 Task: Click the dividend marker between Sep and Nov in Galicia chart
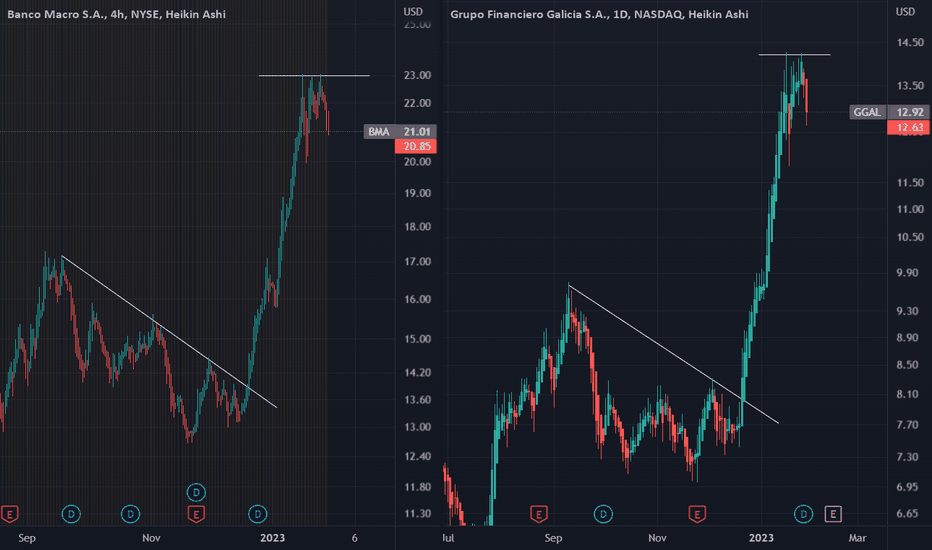(x=603, y=514)
